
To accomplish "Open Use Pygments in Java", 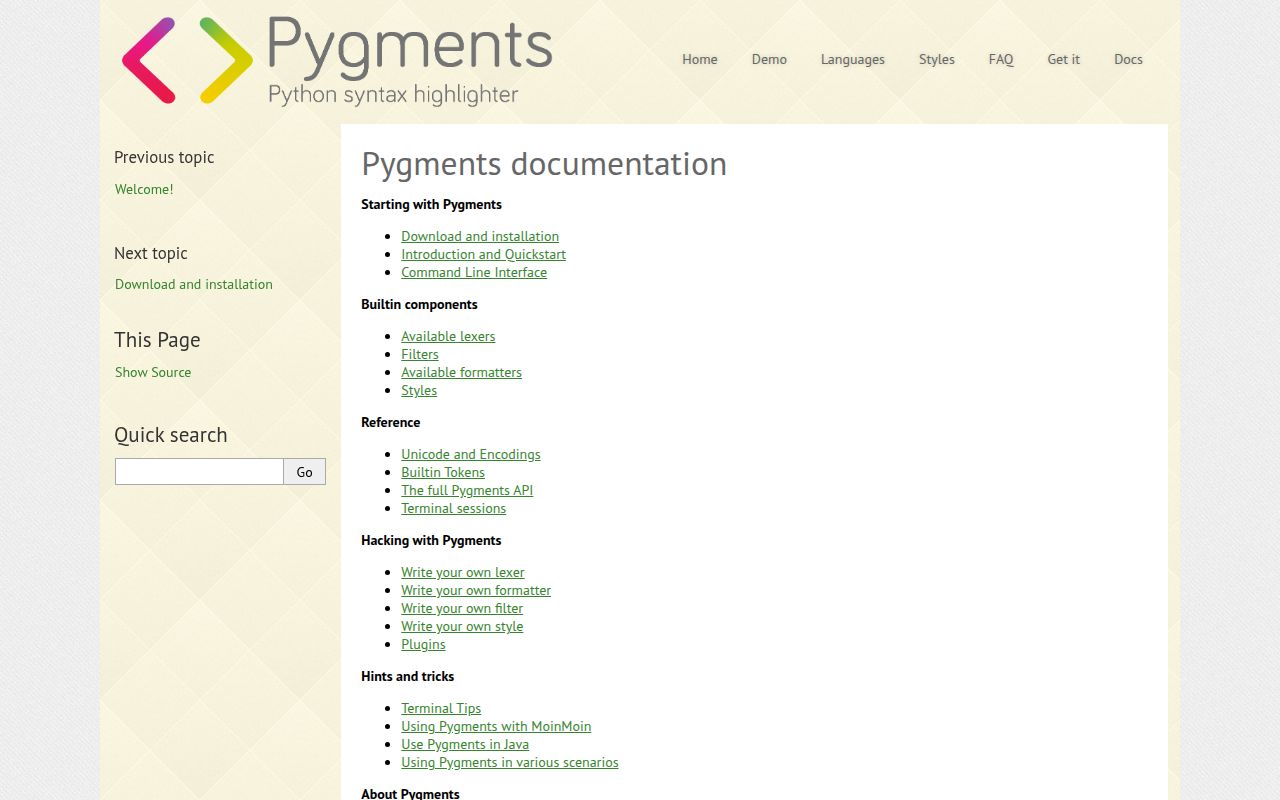I will point(465,744).
